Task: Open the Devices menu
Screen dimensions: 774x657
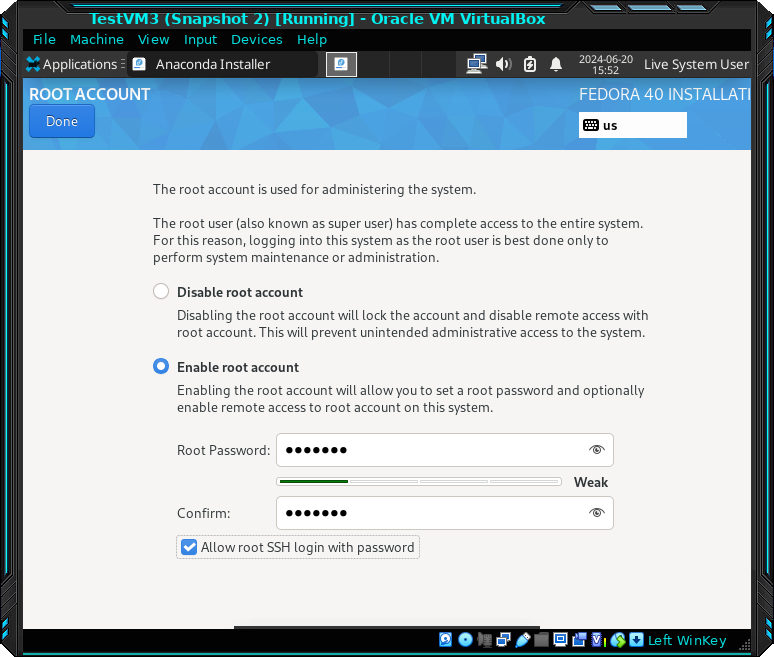Action: (257, 39)
